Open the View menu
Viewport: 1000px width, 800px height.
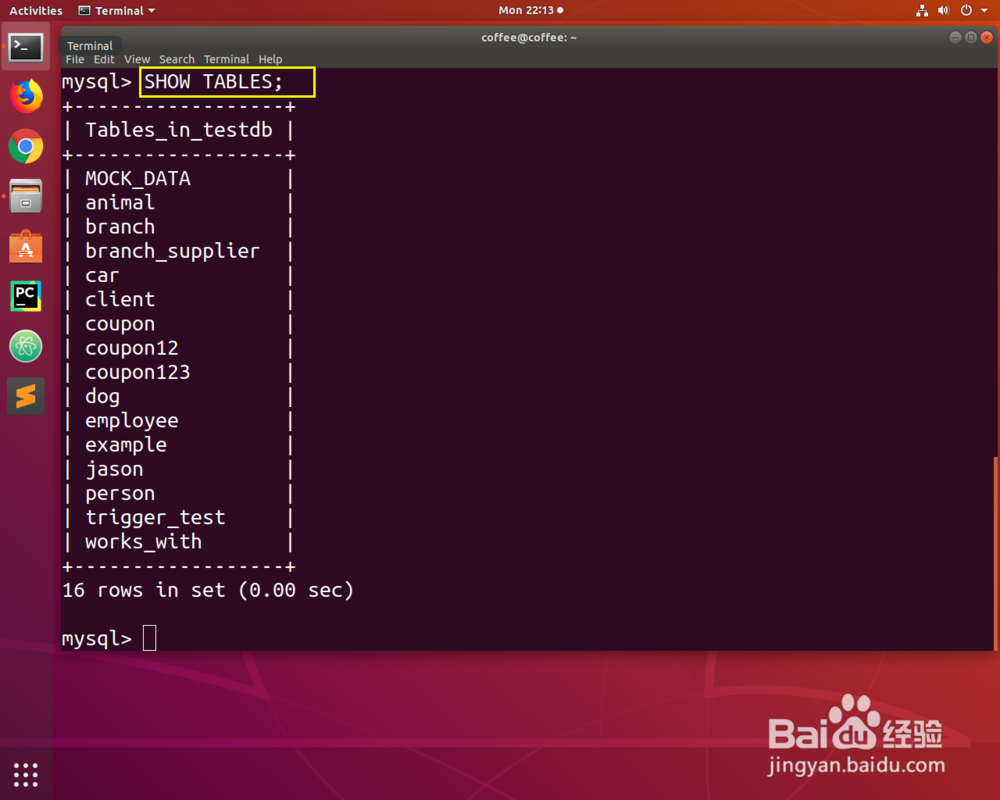click(136, 59)
